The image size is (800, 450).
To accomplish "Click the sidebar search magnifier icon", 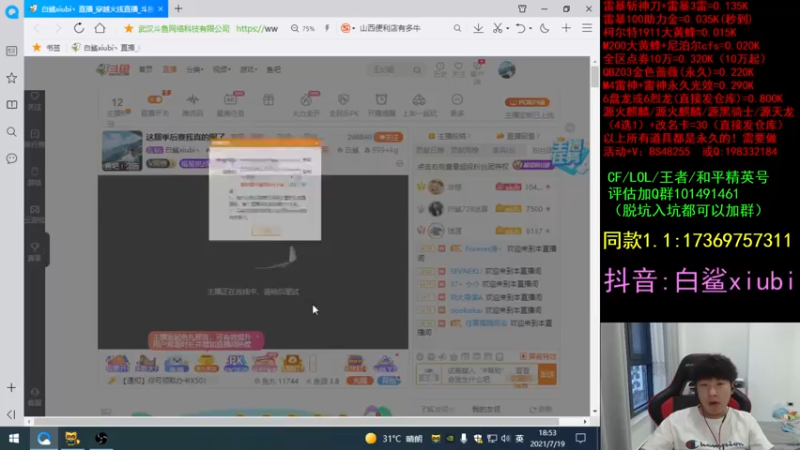I will click(x=11, y=132).
